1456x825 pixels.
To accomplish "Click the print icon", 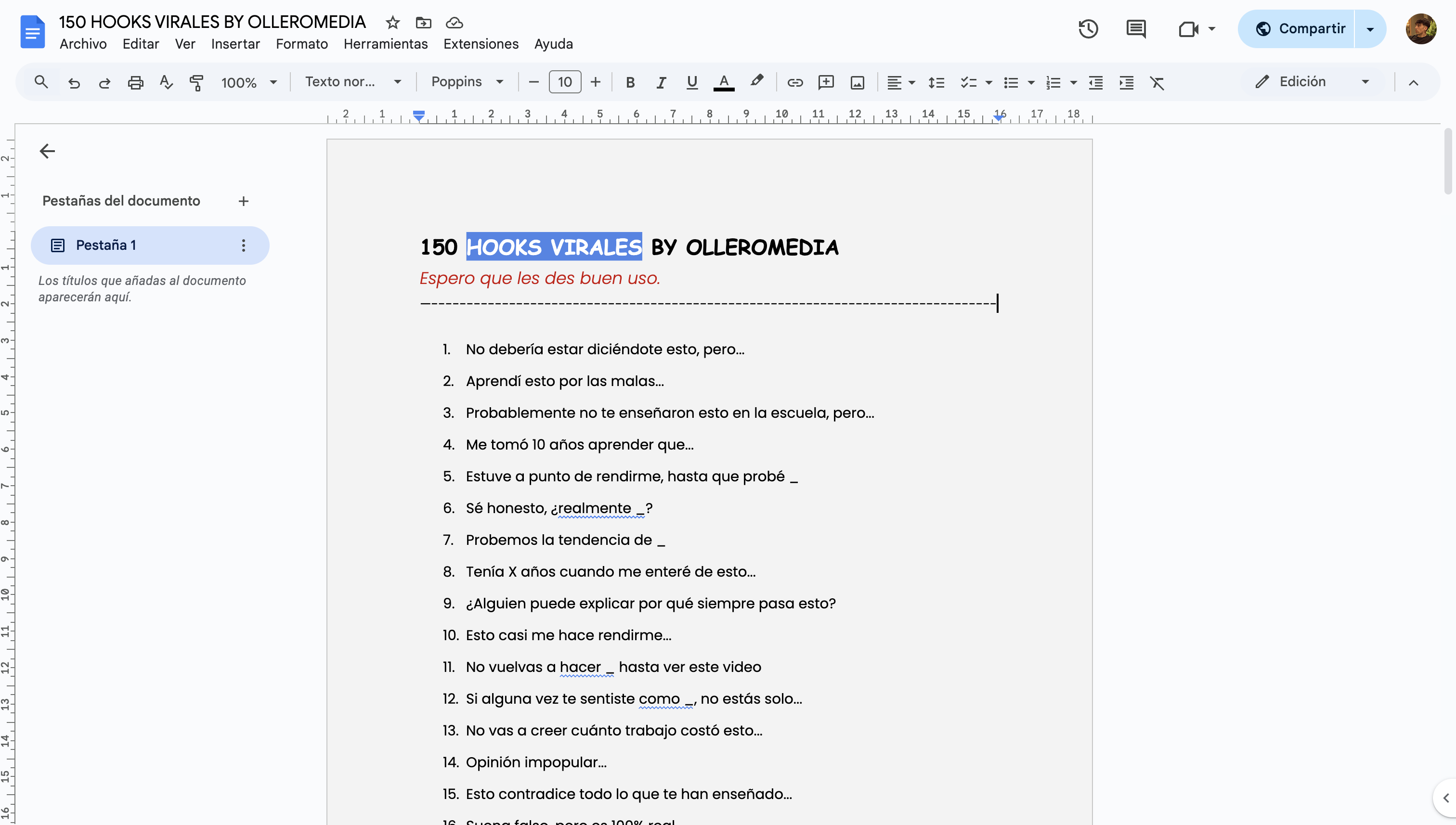I will pyautogui.click(x=135, y=83).
